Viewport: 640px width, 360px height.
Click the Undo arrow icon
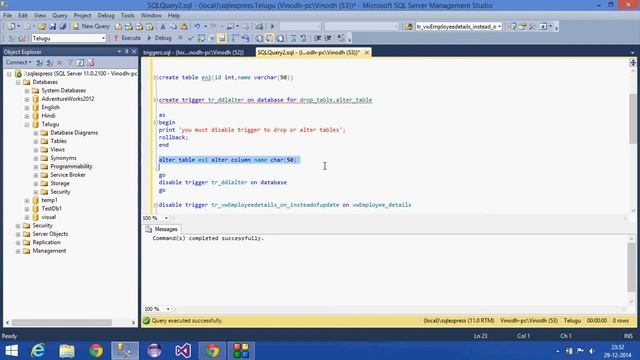pos(197,27)
